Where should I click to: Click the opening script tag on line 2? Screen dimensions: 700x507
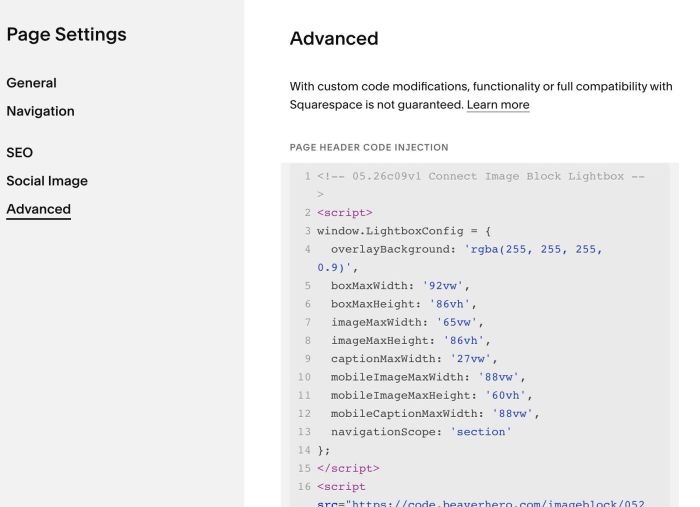coord(345,213)
